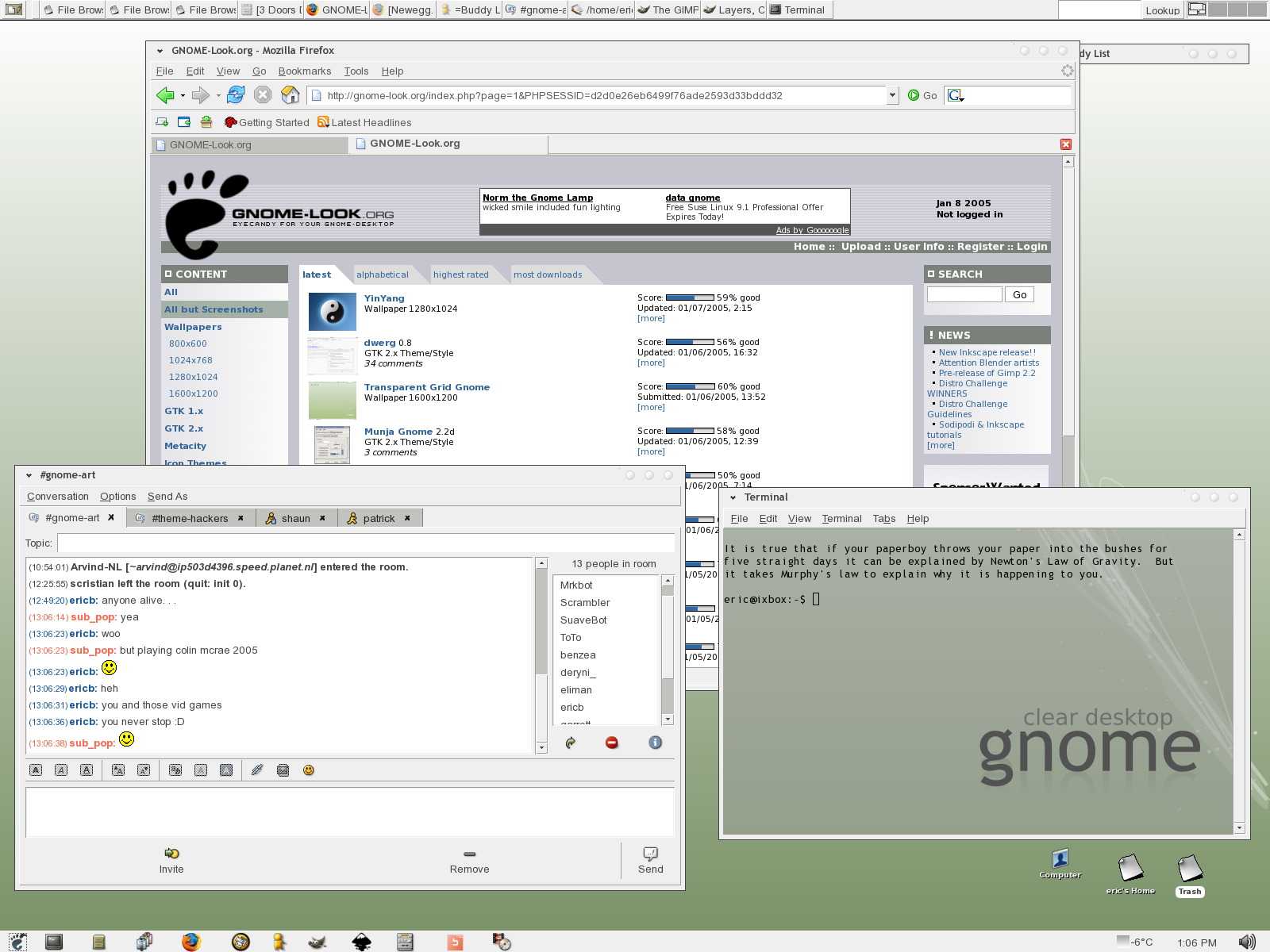Image resolution: width=1270 pixels, height=952 pixels.
Task: Click the red block user icon
Action: coord(612,743)
